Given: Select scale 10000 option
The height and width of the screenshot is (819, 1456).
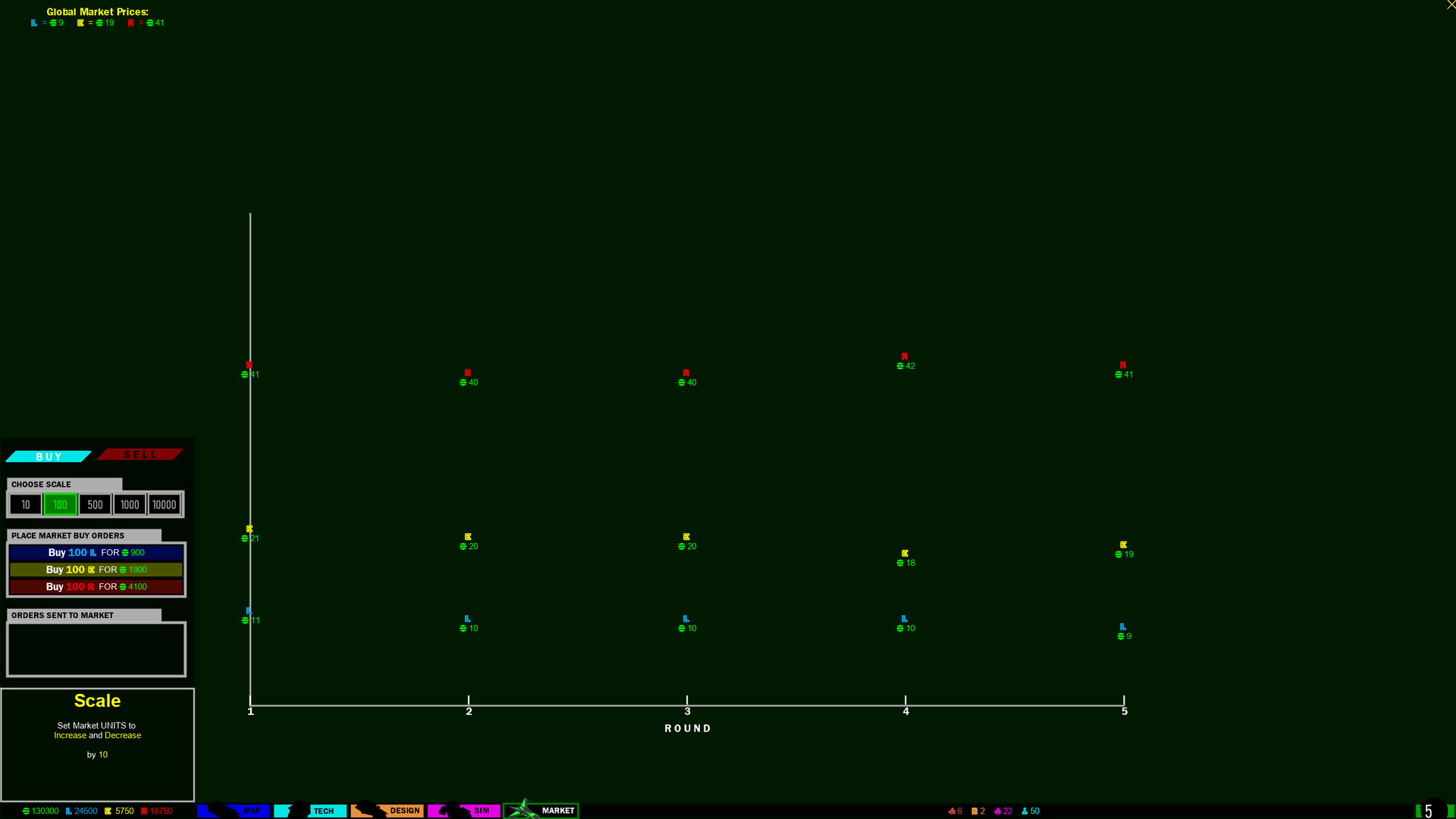Looking at the screenshot, I should pos(164,505).
